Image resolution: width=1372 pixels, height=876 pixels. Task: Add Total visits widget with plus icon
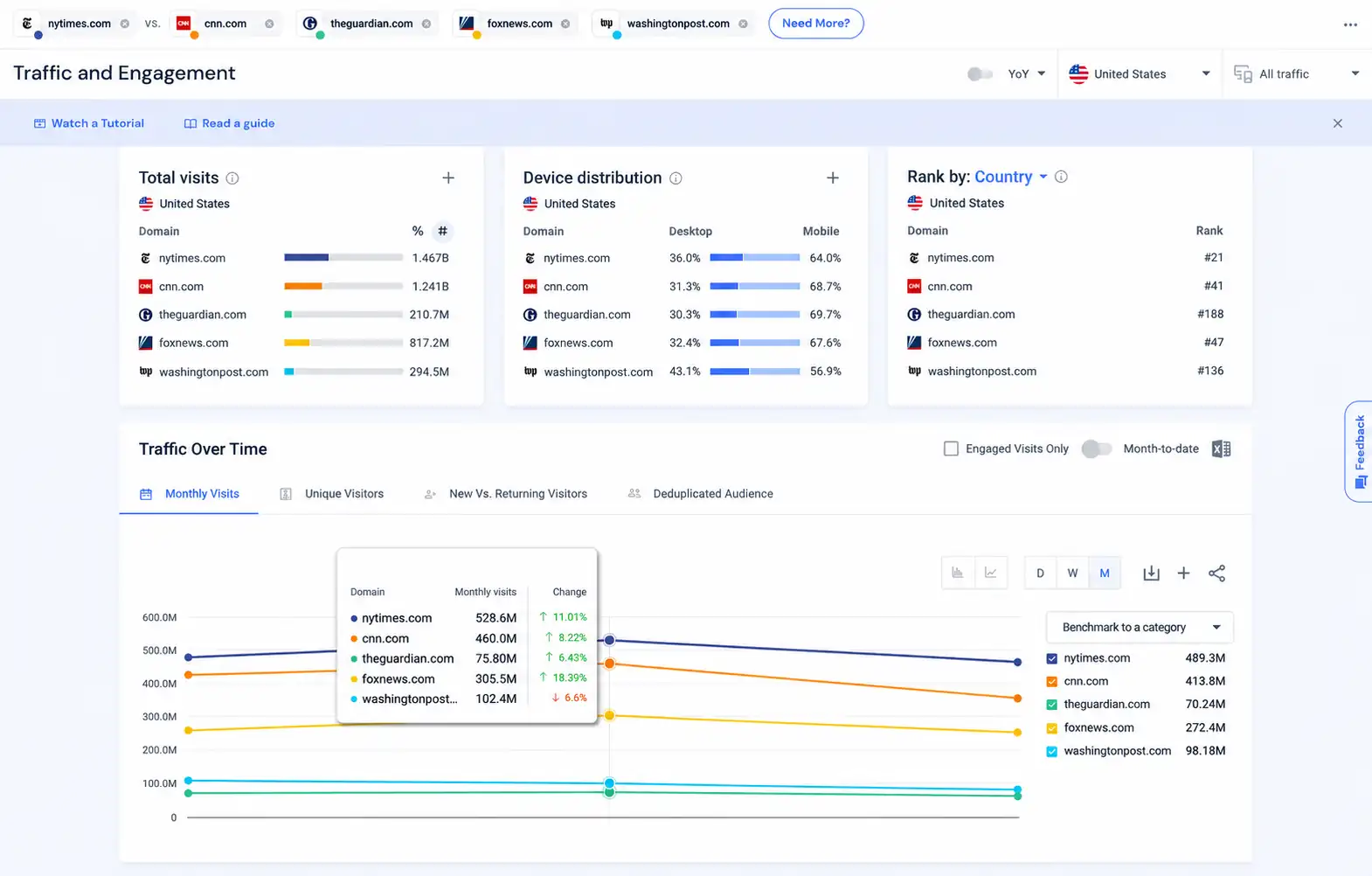pyautogui.click(x=448, y=177)
